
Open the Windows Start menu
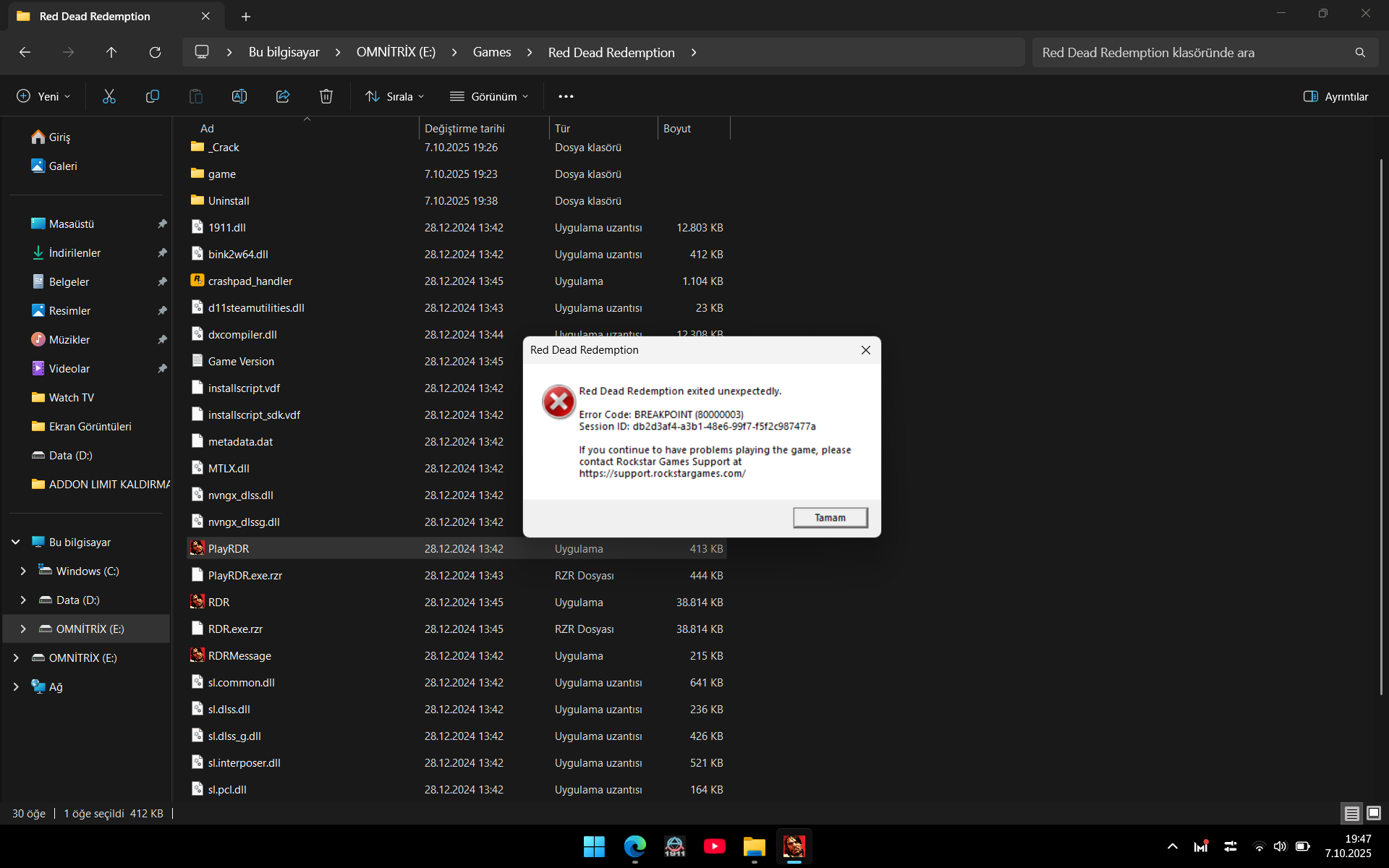pyautogui.click(x=594, y=846)
